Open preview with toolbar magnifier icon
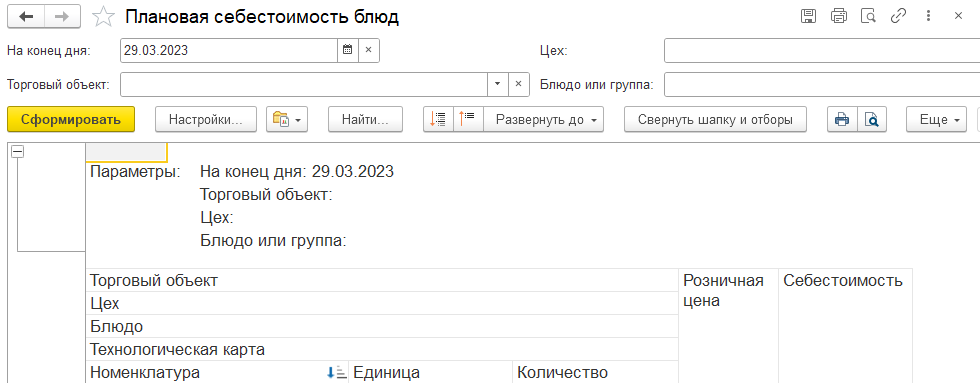 click(872, 119)
